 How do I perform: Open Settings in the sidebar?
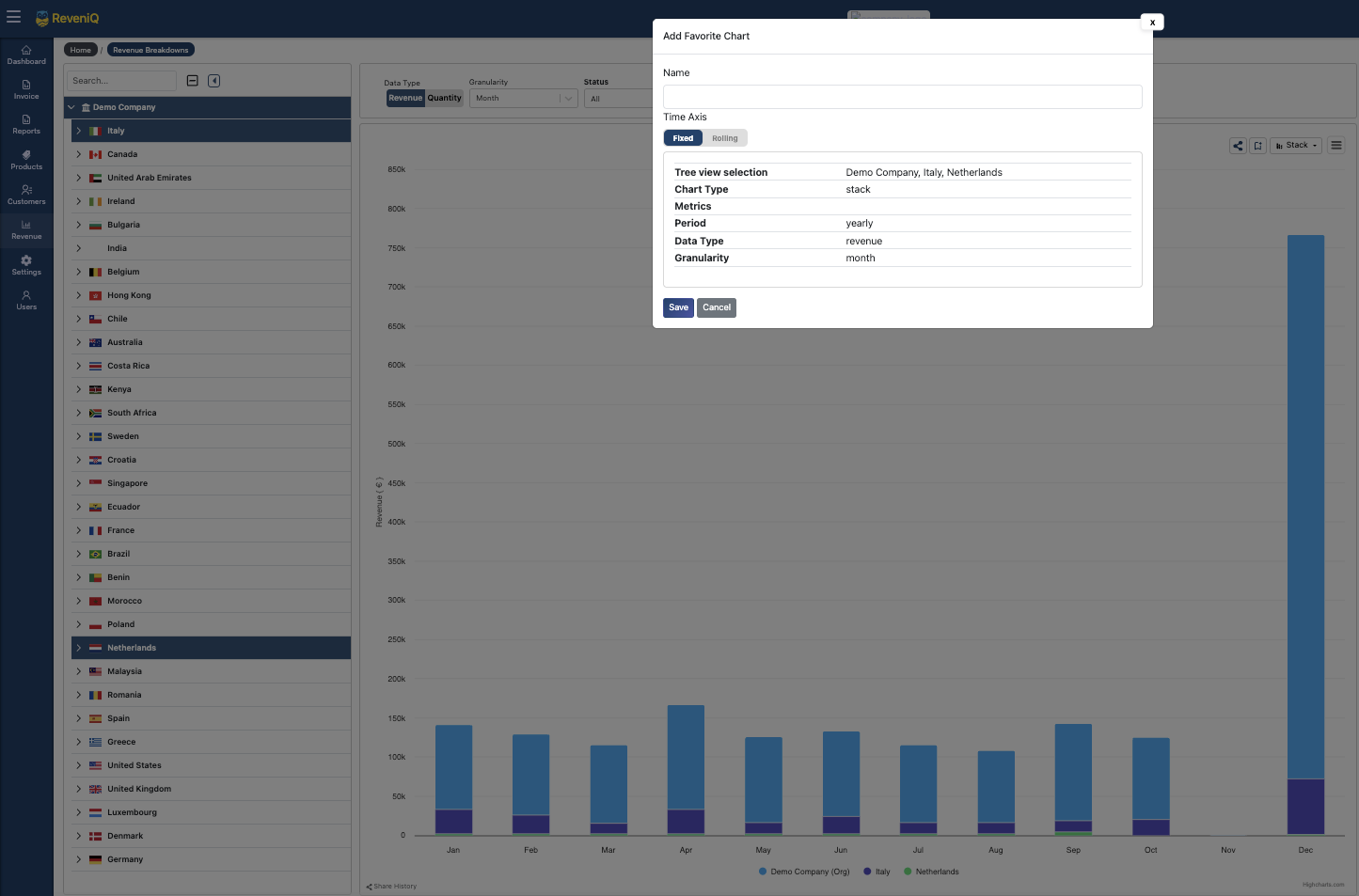pos(26,265)
